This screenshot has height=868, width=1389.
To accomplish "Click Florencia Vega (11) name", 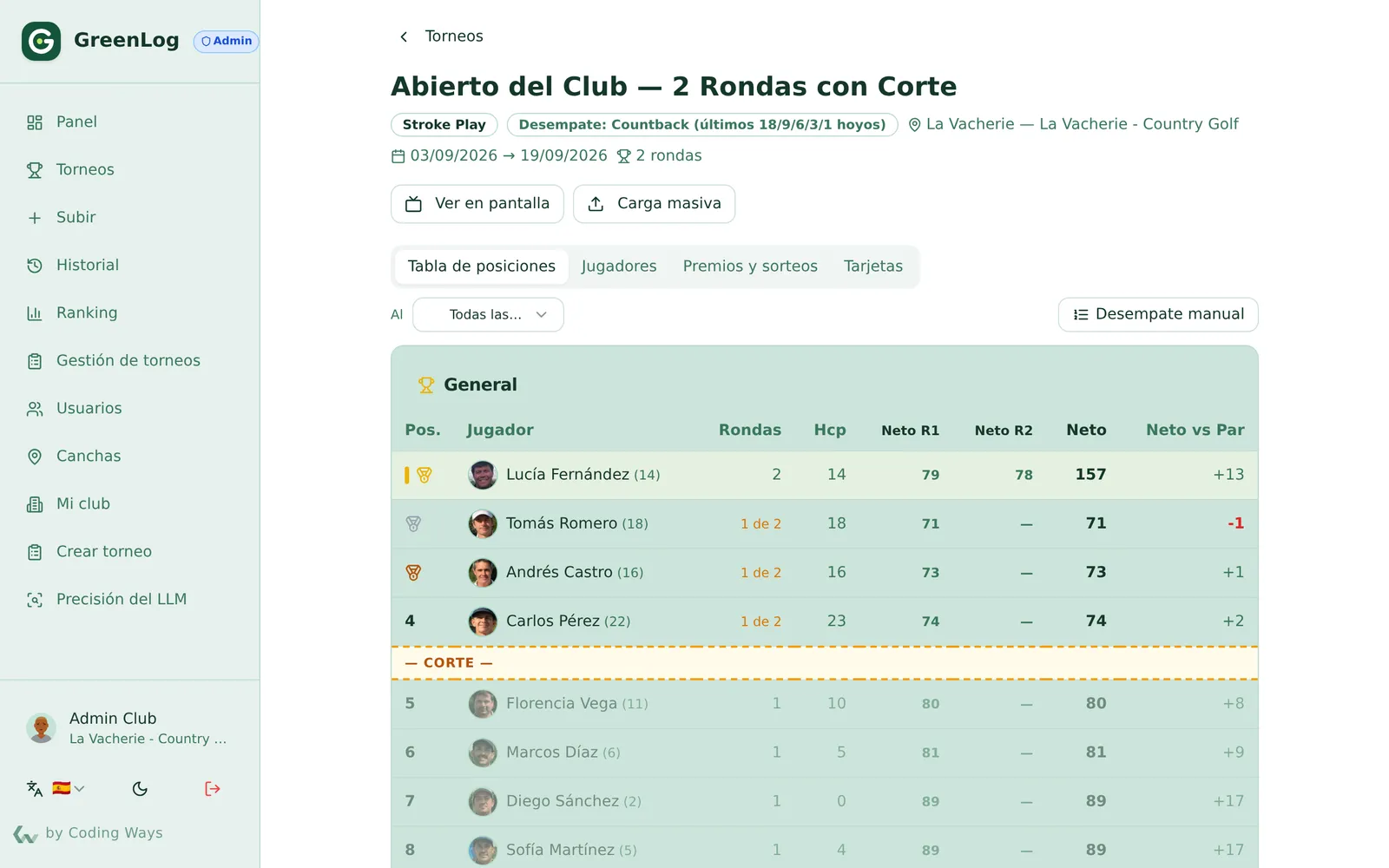I will 577,704.
